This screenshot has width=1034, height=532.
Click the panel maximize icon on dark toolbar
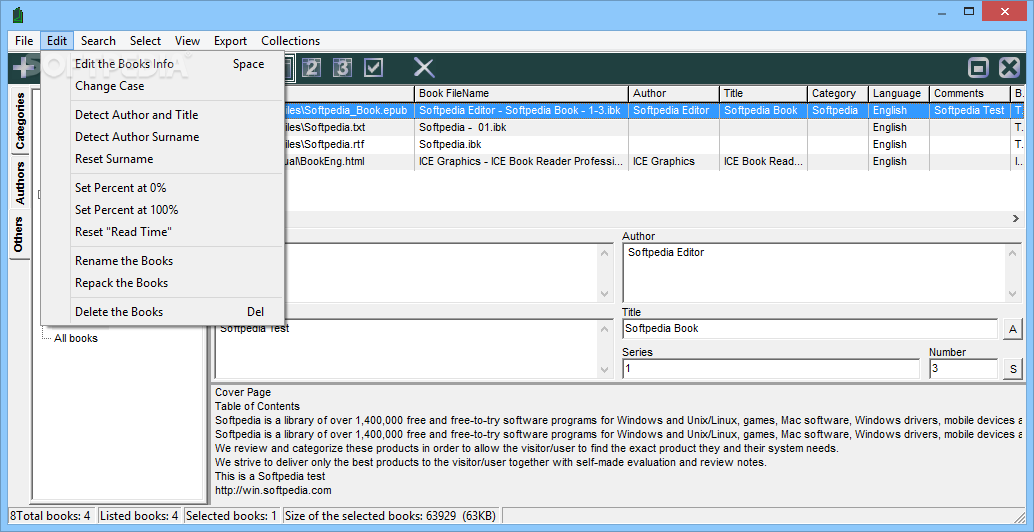[x=979, y=67]
